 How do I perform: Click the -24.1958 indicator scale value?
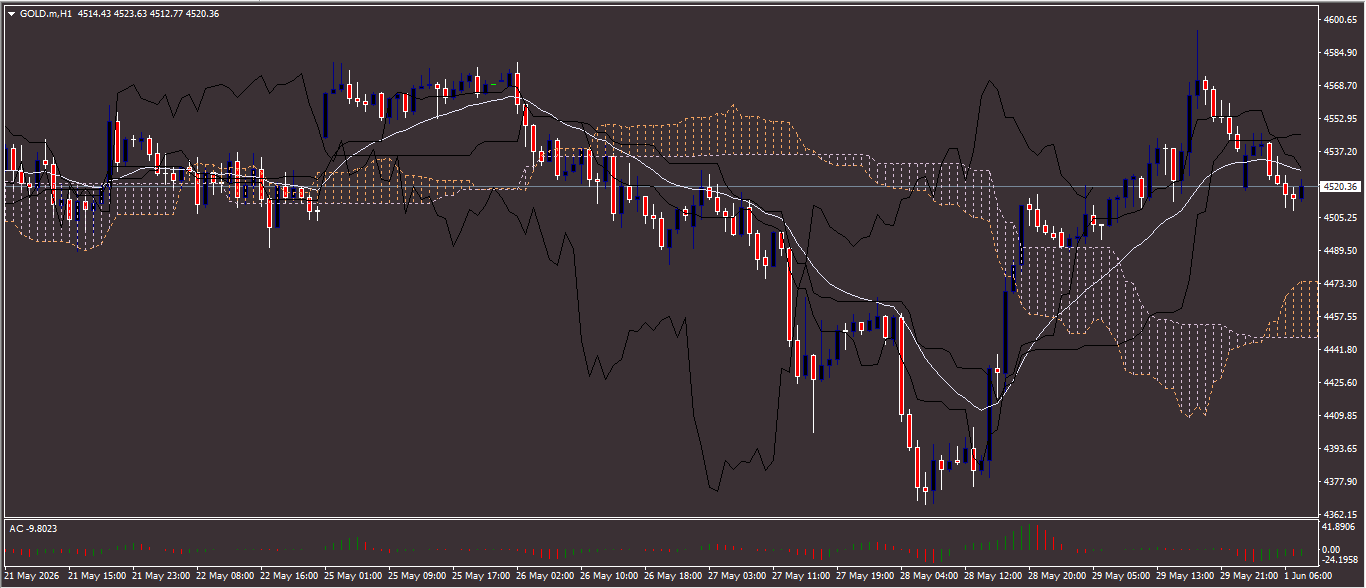[x=1339, y=560]
